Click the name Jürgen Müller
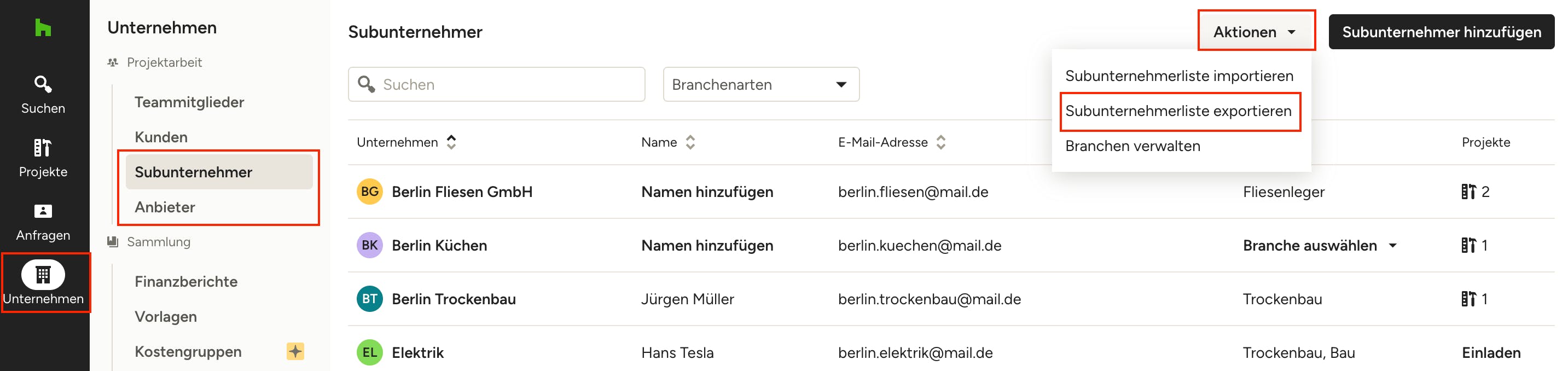The image size is (1568, 371). coord(688,299)
